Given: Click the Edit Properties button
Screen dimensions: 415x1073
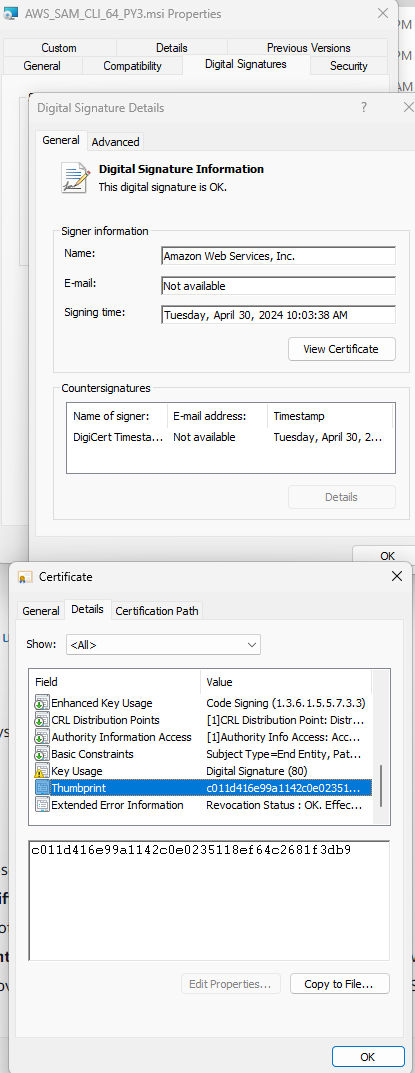Looking at the screenshot, I should coord(230,984).
